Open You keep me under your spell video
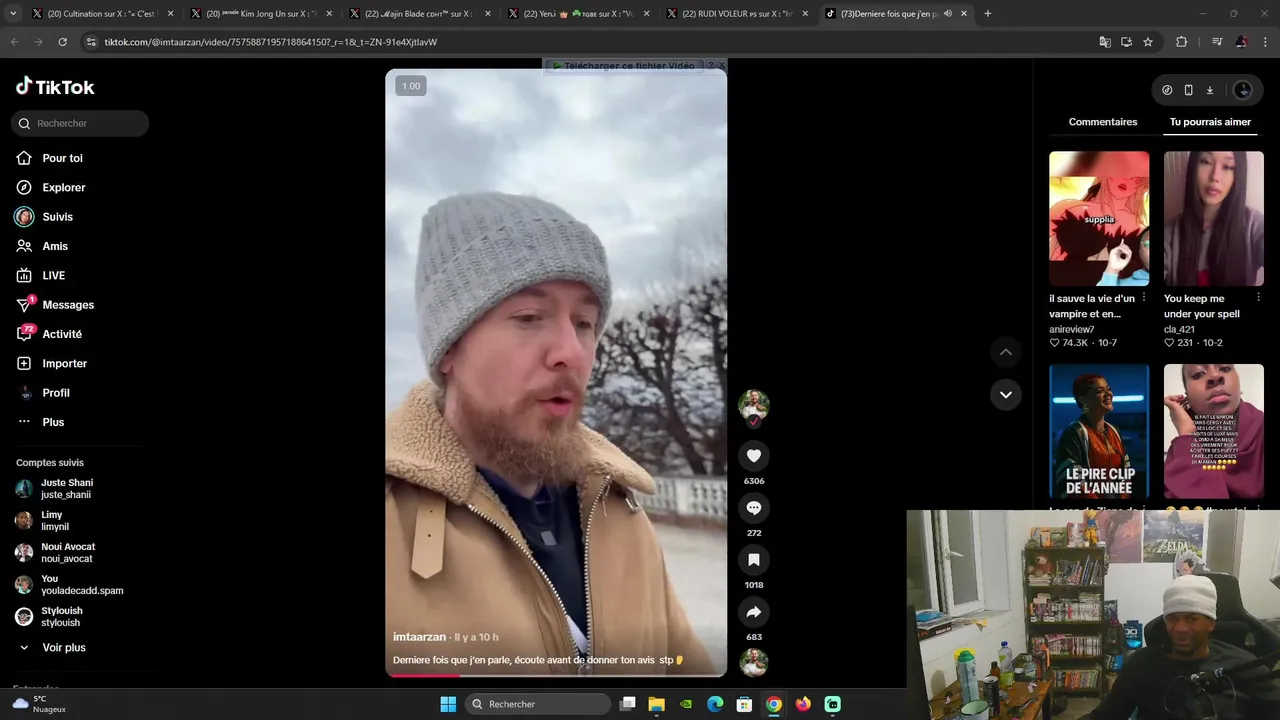Image resolution: width=1280 pixels, height=720 pixels. click(x=1214, y=218)
